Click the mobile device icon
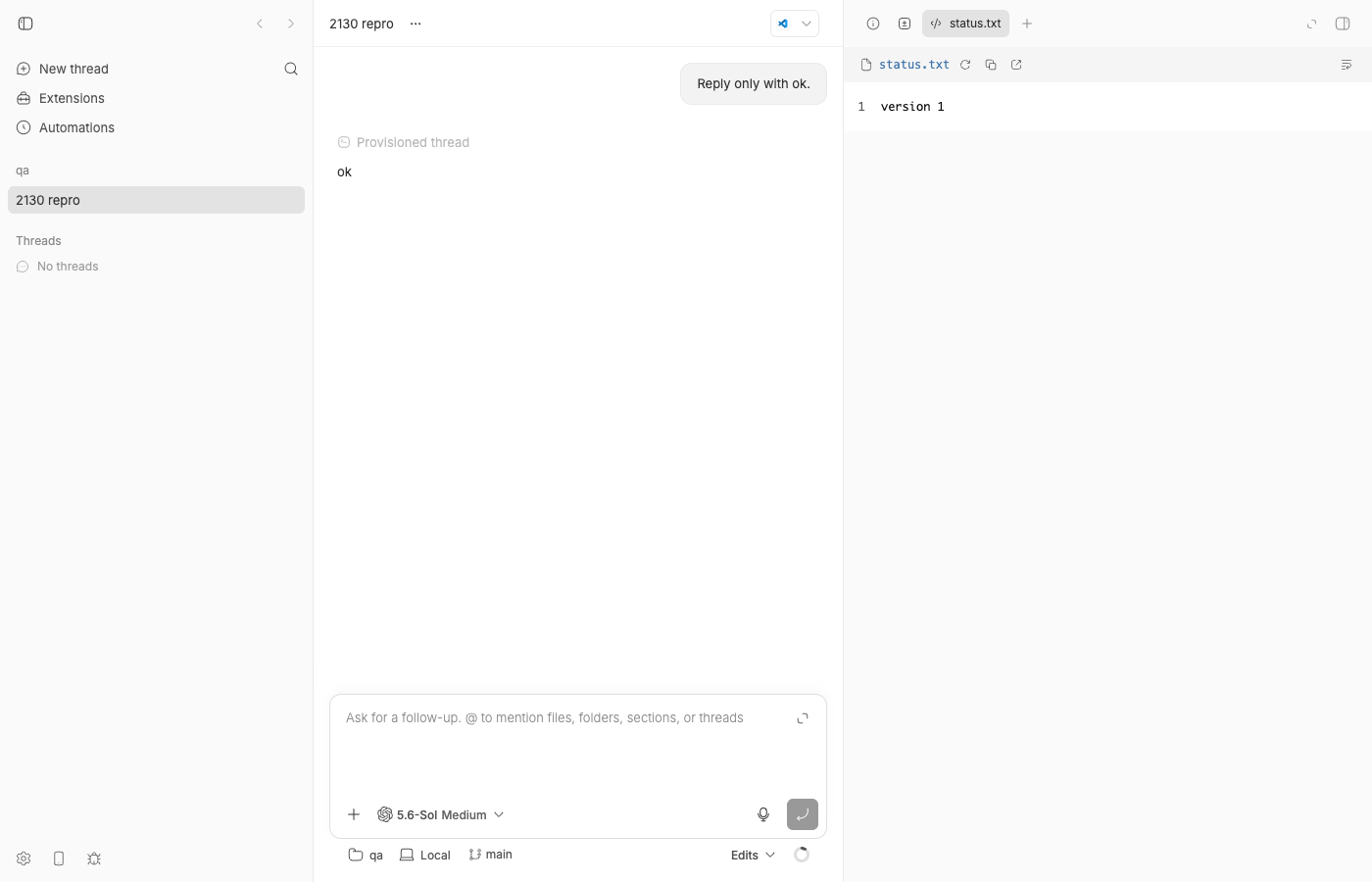Screen dimensions: 1372x882 pos(59,858)
